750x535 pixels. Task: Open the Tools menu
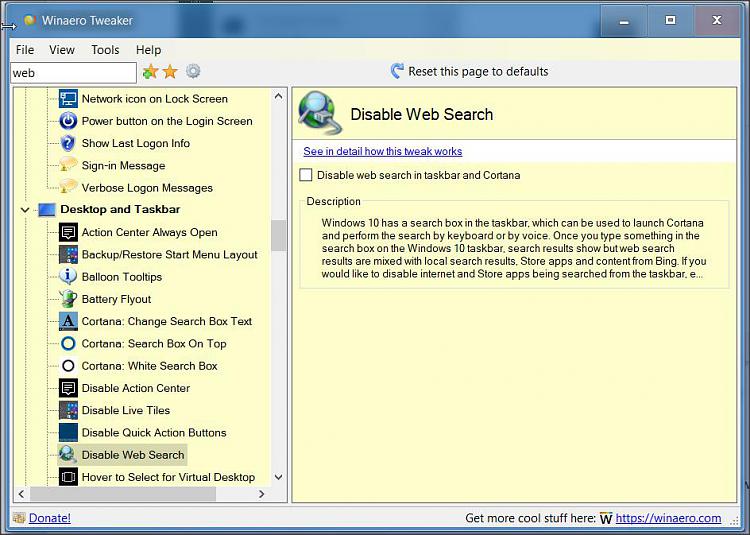pos(105,50)
